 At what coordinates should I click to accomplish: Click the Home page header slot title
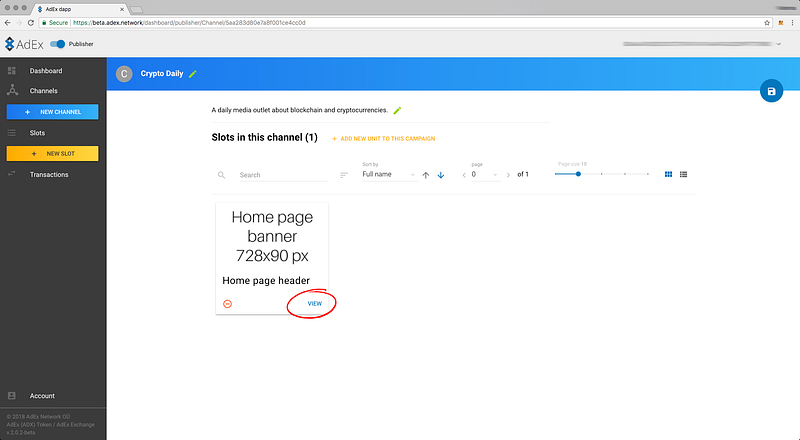point(266,281)
